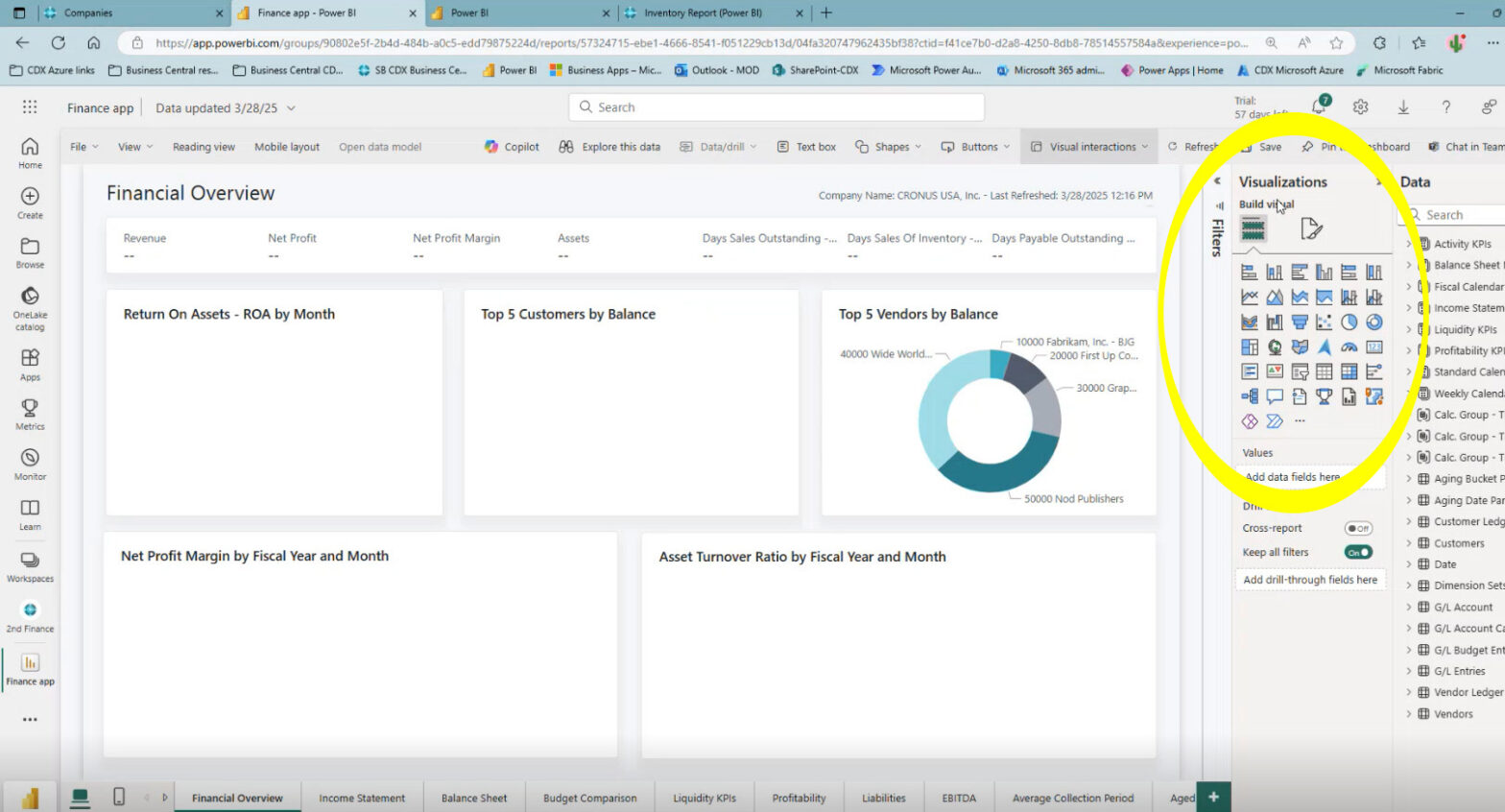Open the settings gear in header
Screen dimensions: 1505x812
(1360, 107)
